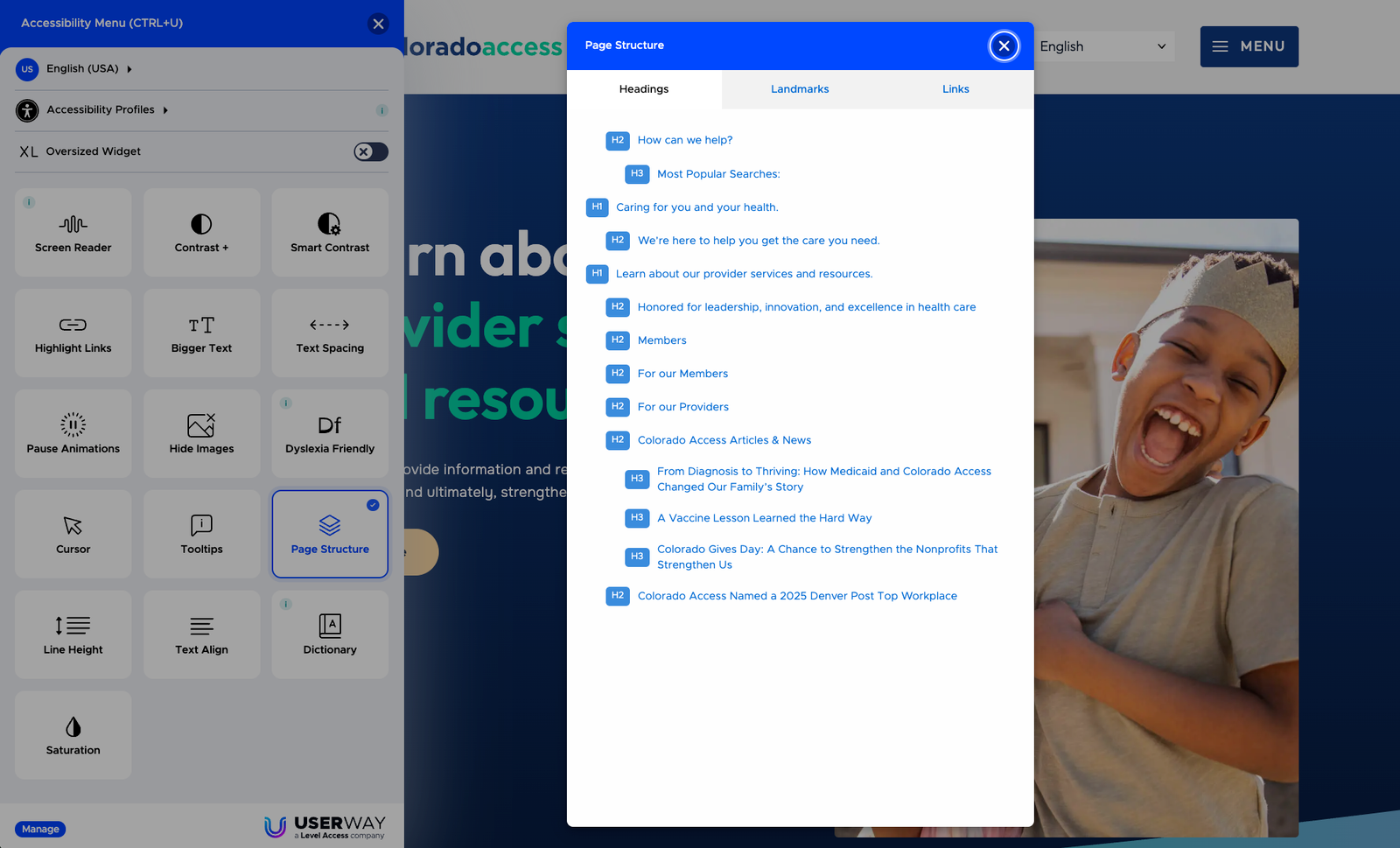
Task: Open the site MENU button
Action: tap(1249, 46)
